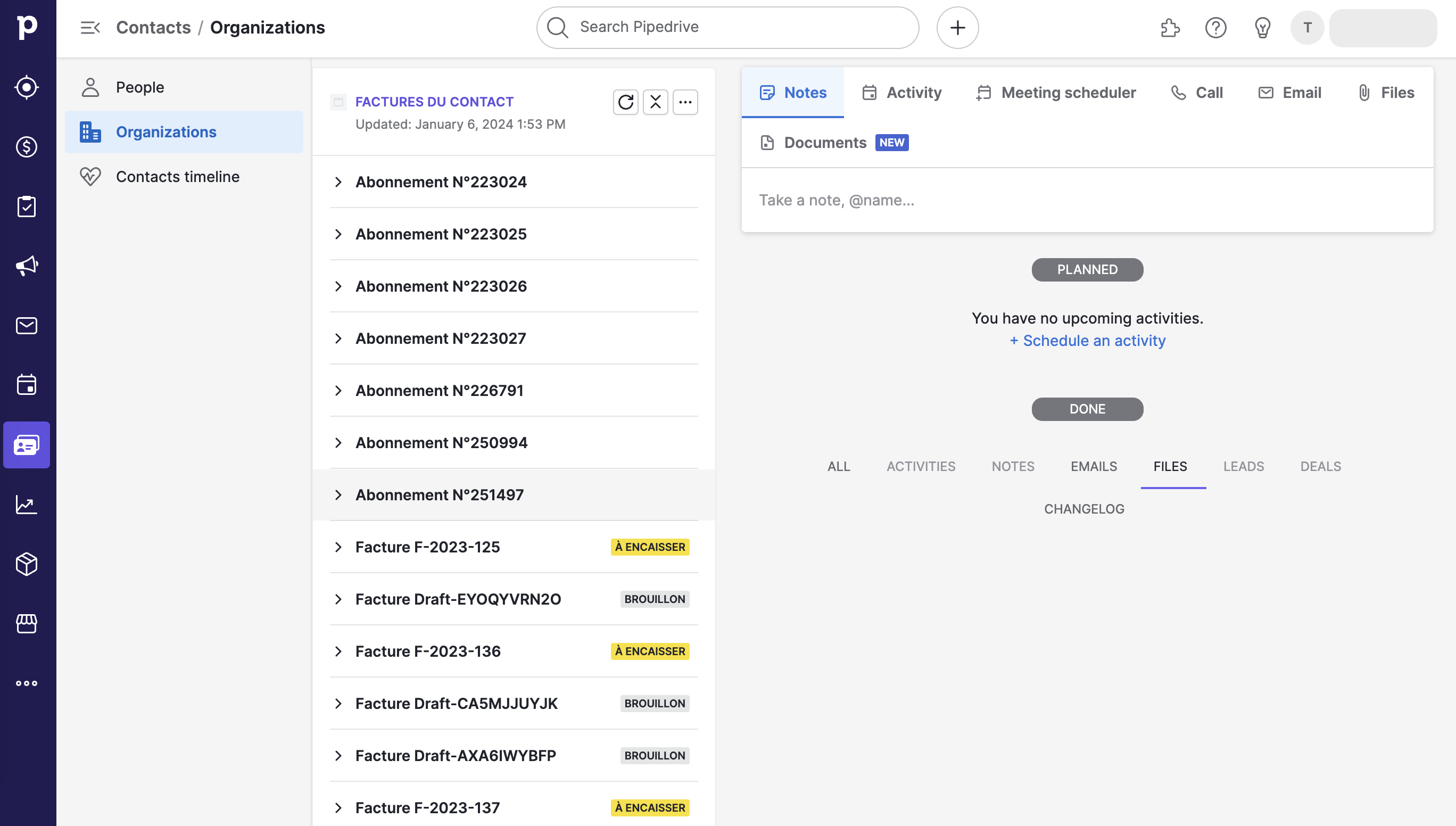Select the EMAILS filter tab

click(x=1094, y=466)
